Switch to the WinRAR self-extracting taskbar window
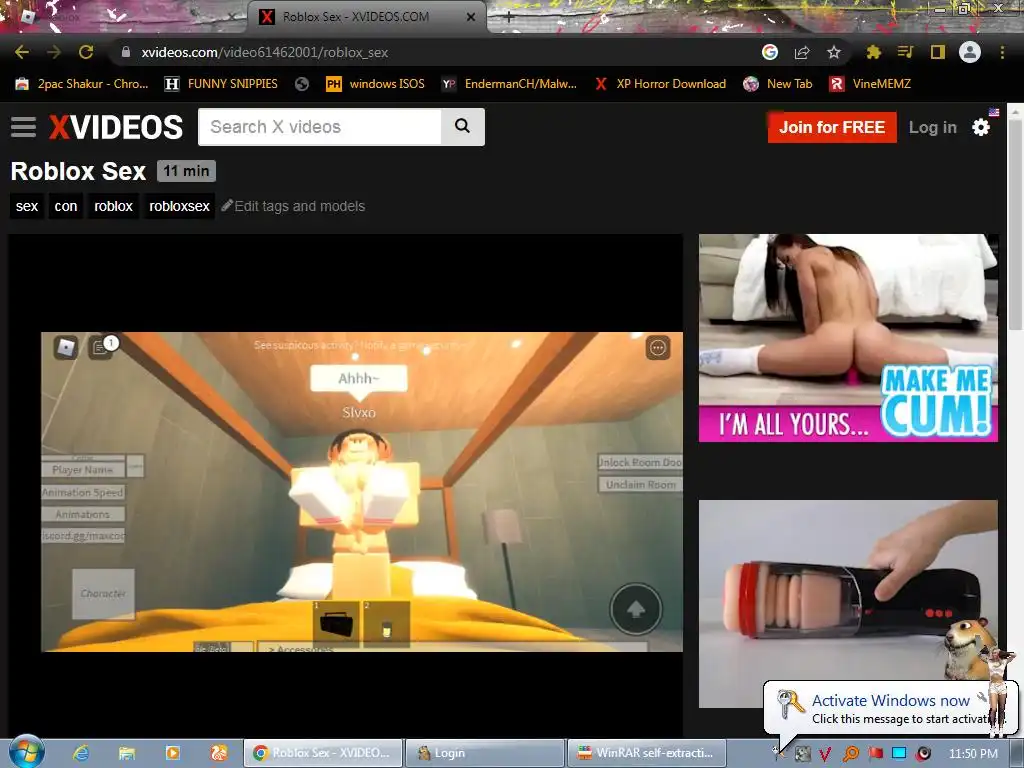 point(647,753)
